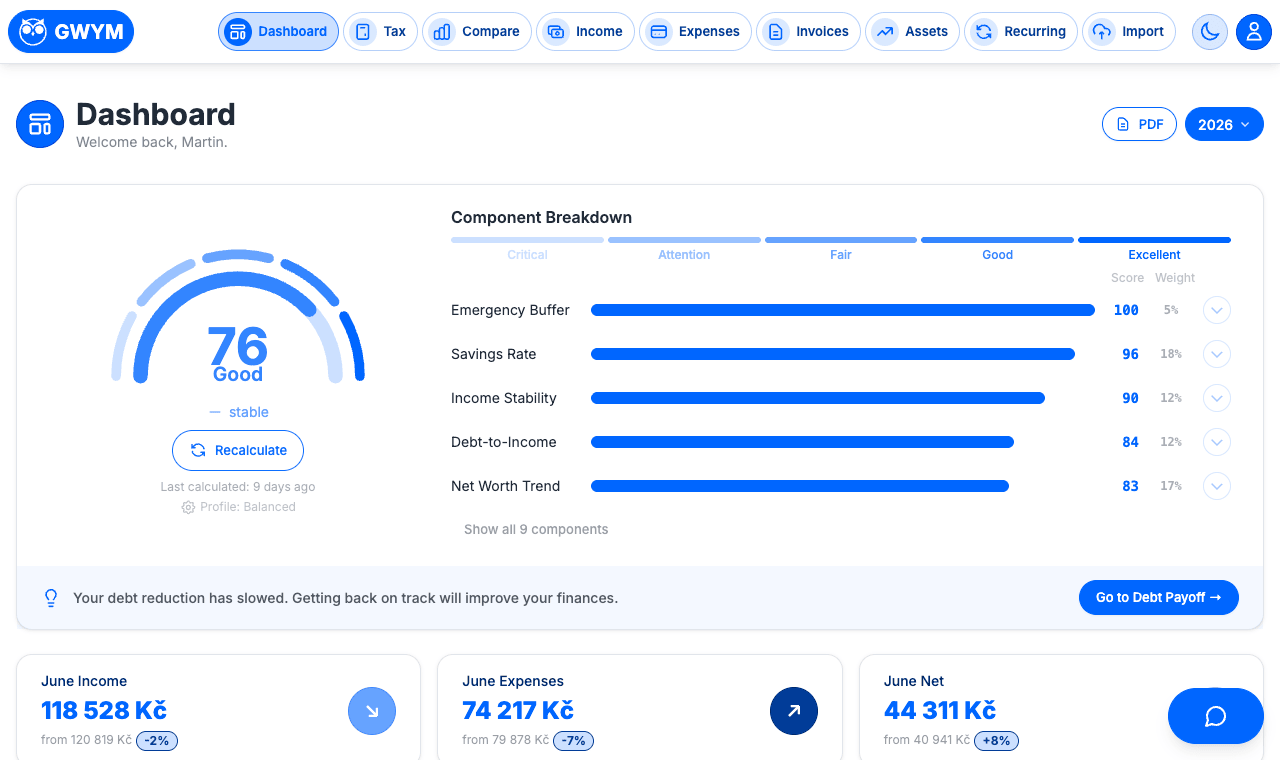Click the +8% net change badge

[997, 741]
